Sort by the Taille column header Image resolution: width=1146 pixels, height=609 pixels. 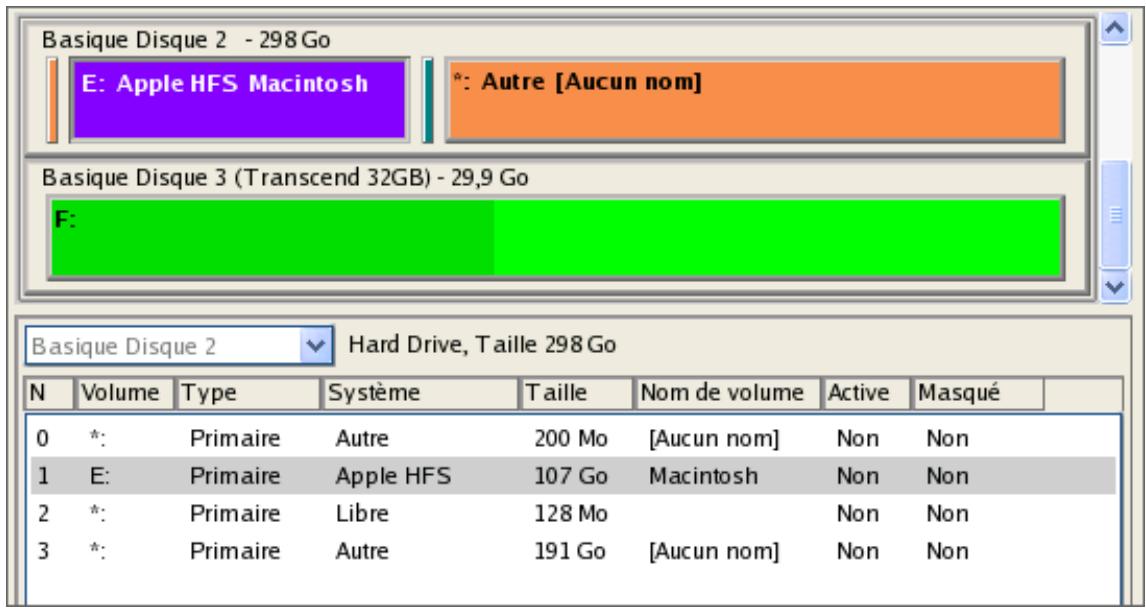[577, 393]
